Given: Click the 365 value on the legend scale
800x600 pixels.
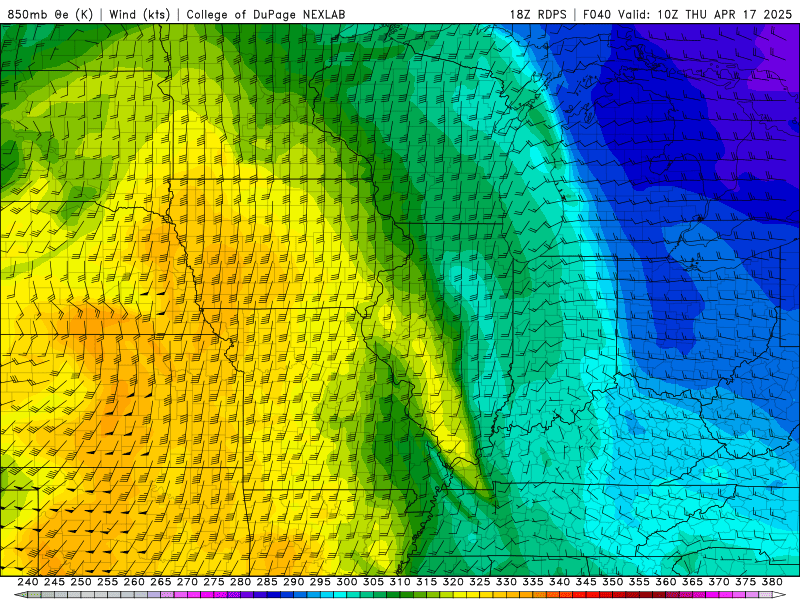Looking at the screenshot, I should coord(692,582).
